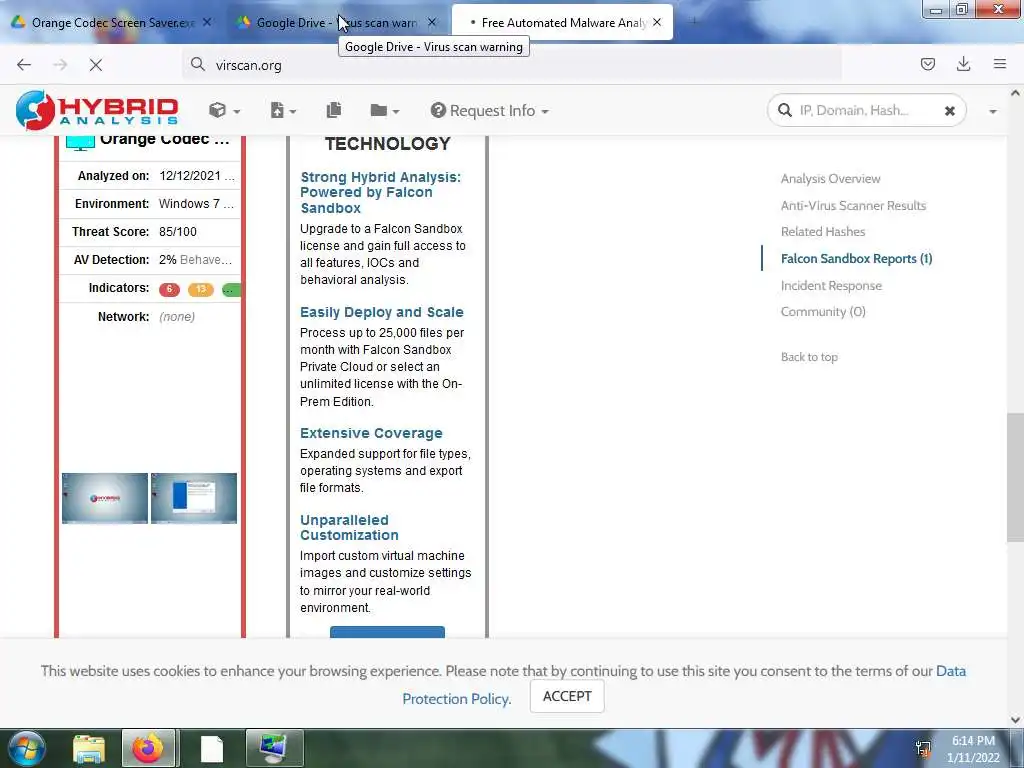Expand the Request Info menu
The image size is (1024, 768).
(x=489, y=110)
